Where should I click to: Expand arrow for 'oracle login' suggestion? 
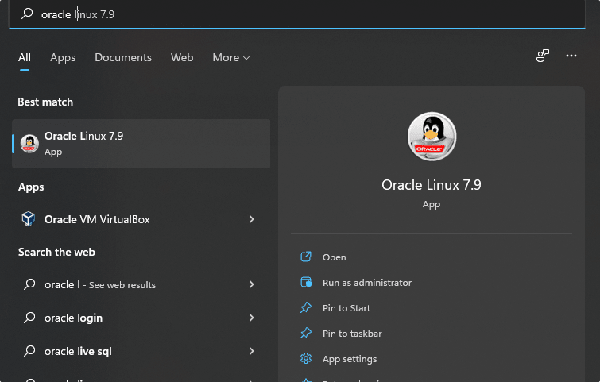tap(252, 318)
